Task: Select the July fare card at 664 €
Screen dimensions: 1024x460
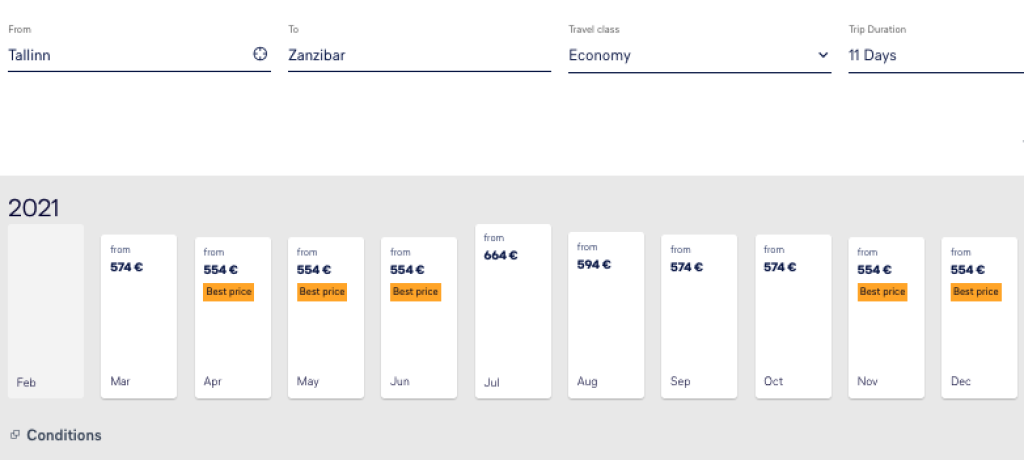Action: 512,312
